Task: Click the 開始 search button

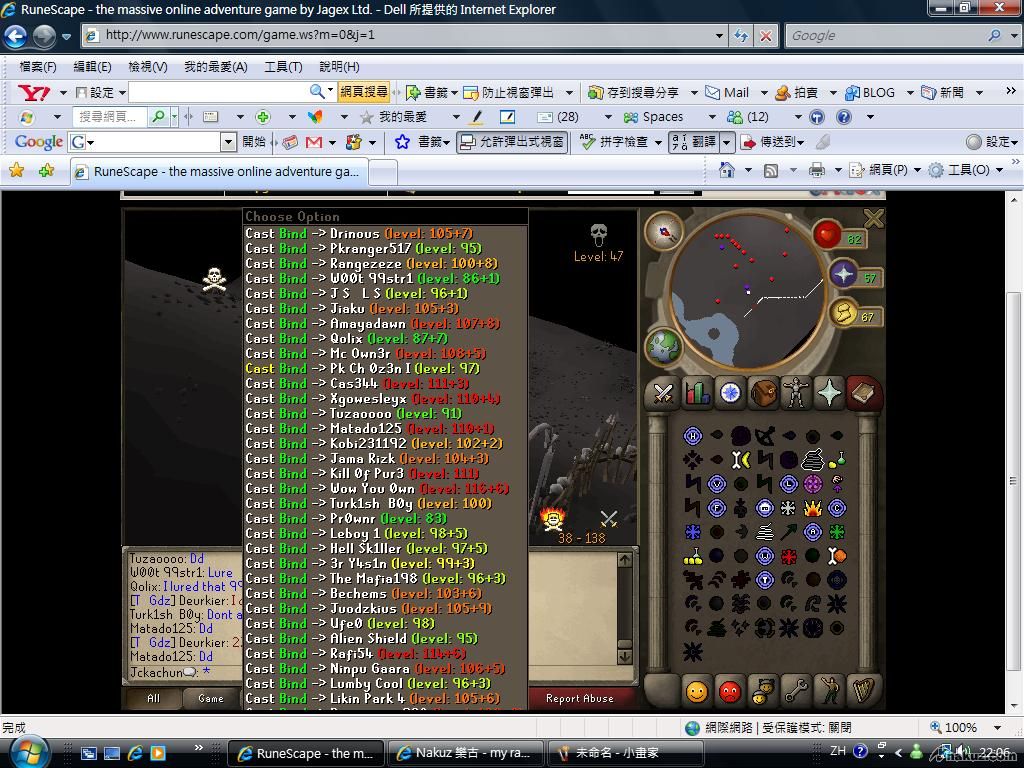Action: [x=253, y=142]
